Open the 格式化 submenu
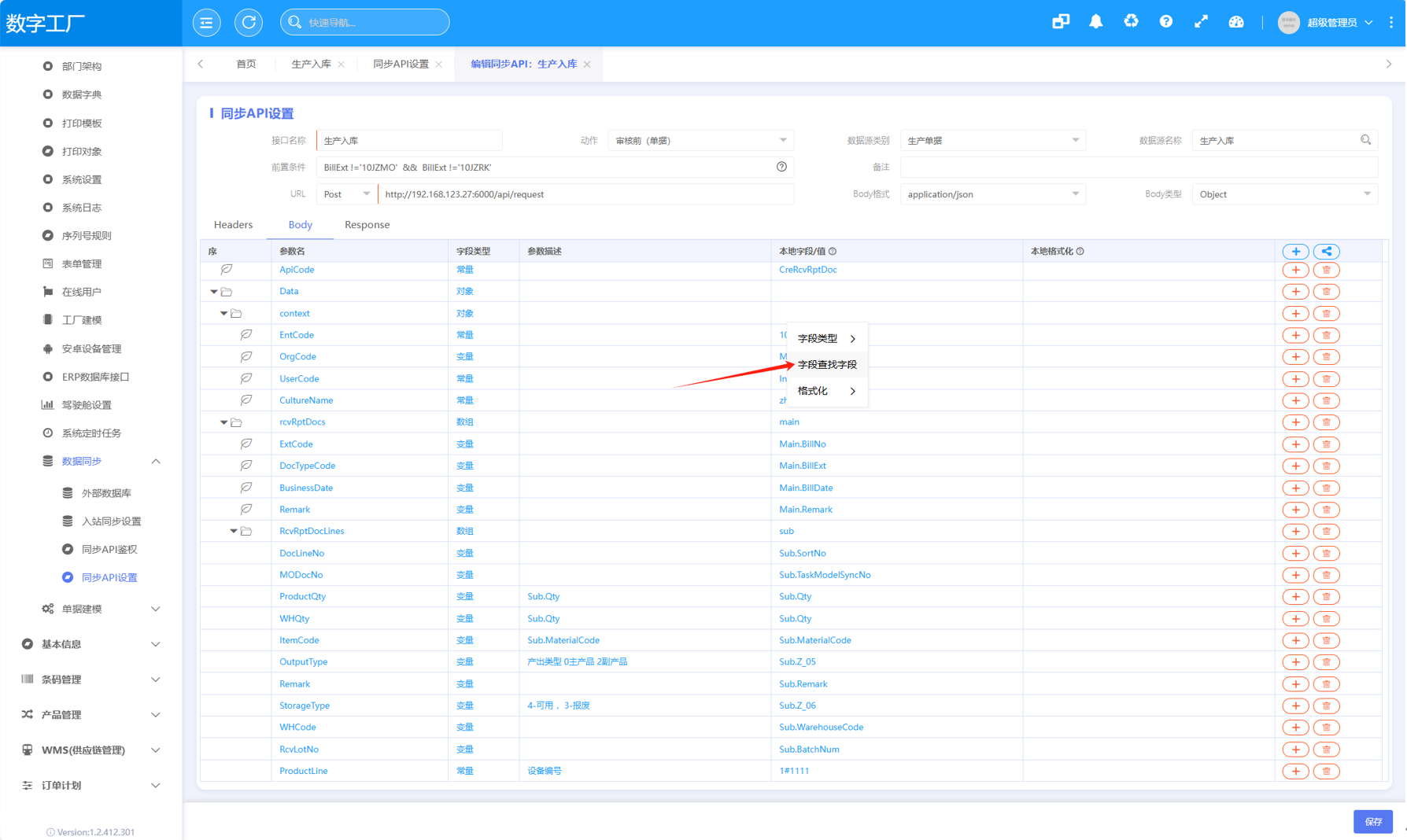The width and height of the screenshot is (1407, 840). [x=827, y=391]
